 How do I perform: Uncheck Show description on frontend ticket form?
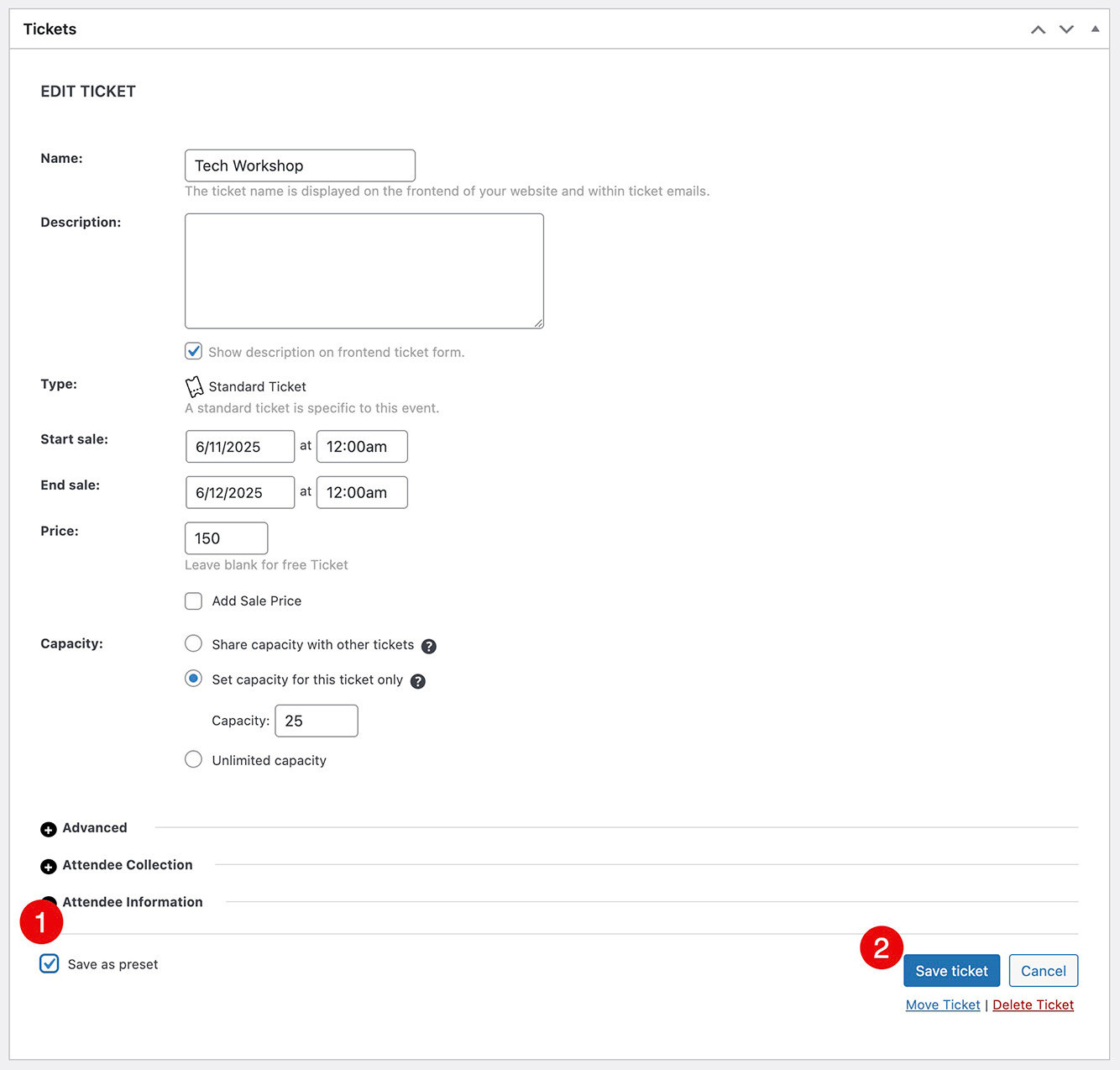[194, 351]
